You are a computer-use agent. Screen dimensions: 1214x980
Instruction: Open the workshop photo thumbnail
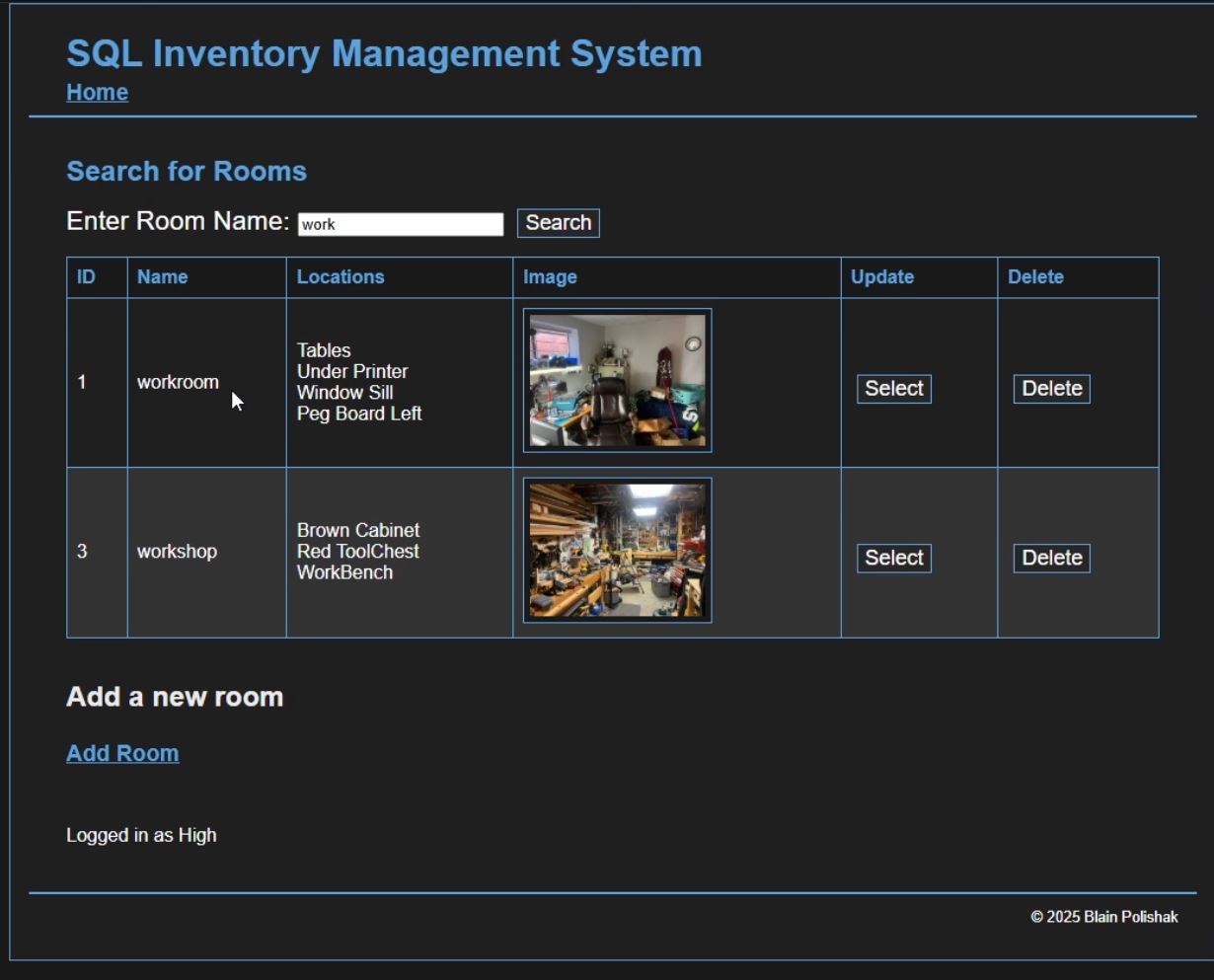pos(617,551)
